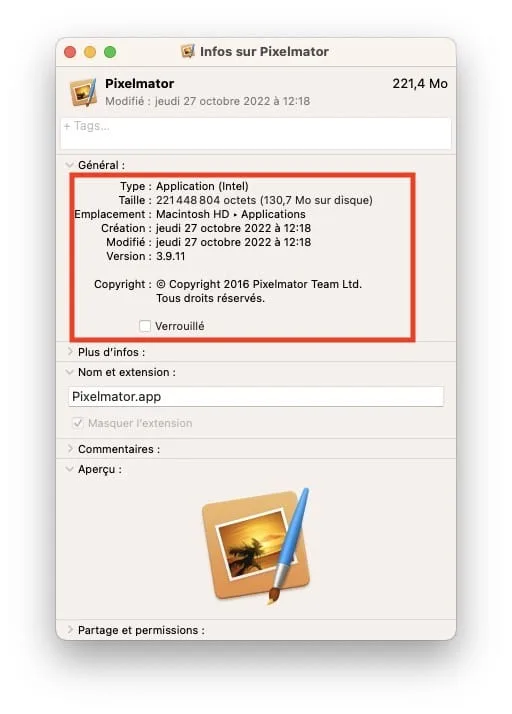Image resolution: width=512 pixels, height=714 pixels.
Task: Click the 'Copyright 2016 Pixelmator Team Ltd.' text
Action: pyautogui.click(x=265, y=284)
